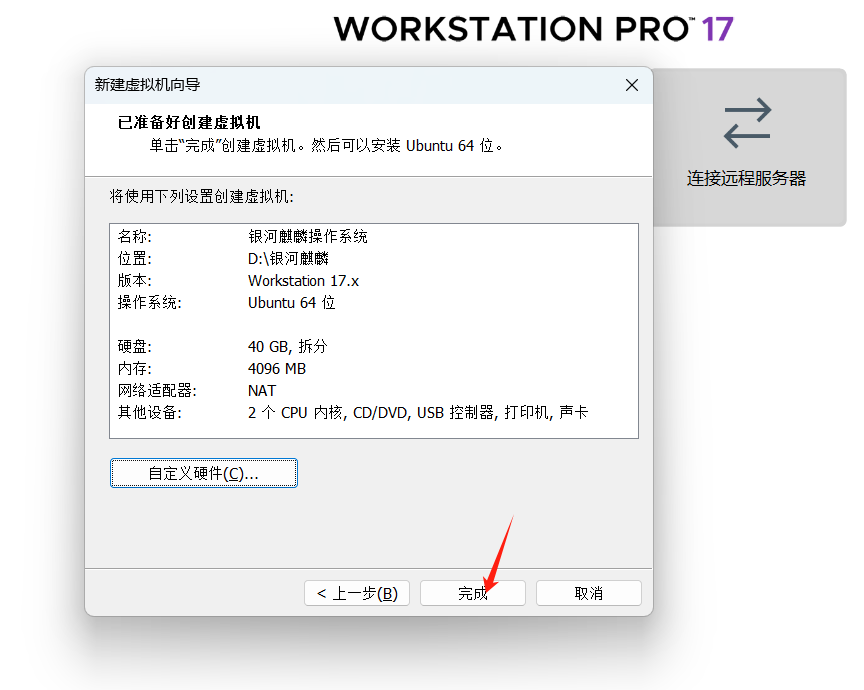Click the heading 已准备好创建虚拟机
Viewport: 864px width, 690px height.
189,122
